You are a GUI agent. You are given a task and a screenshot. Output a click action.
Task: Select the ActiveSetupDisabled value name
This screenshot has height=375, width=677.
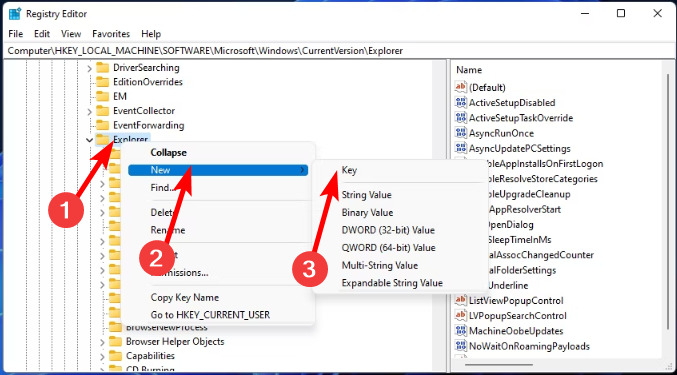[x=512, y=103]
